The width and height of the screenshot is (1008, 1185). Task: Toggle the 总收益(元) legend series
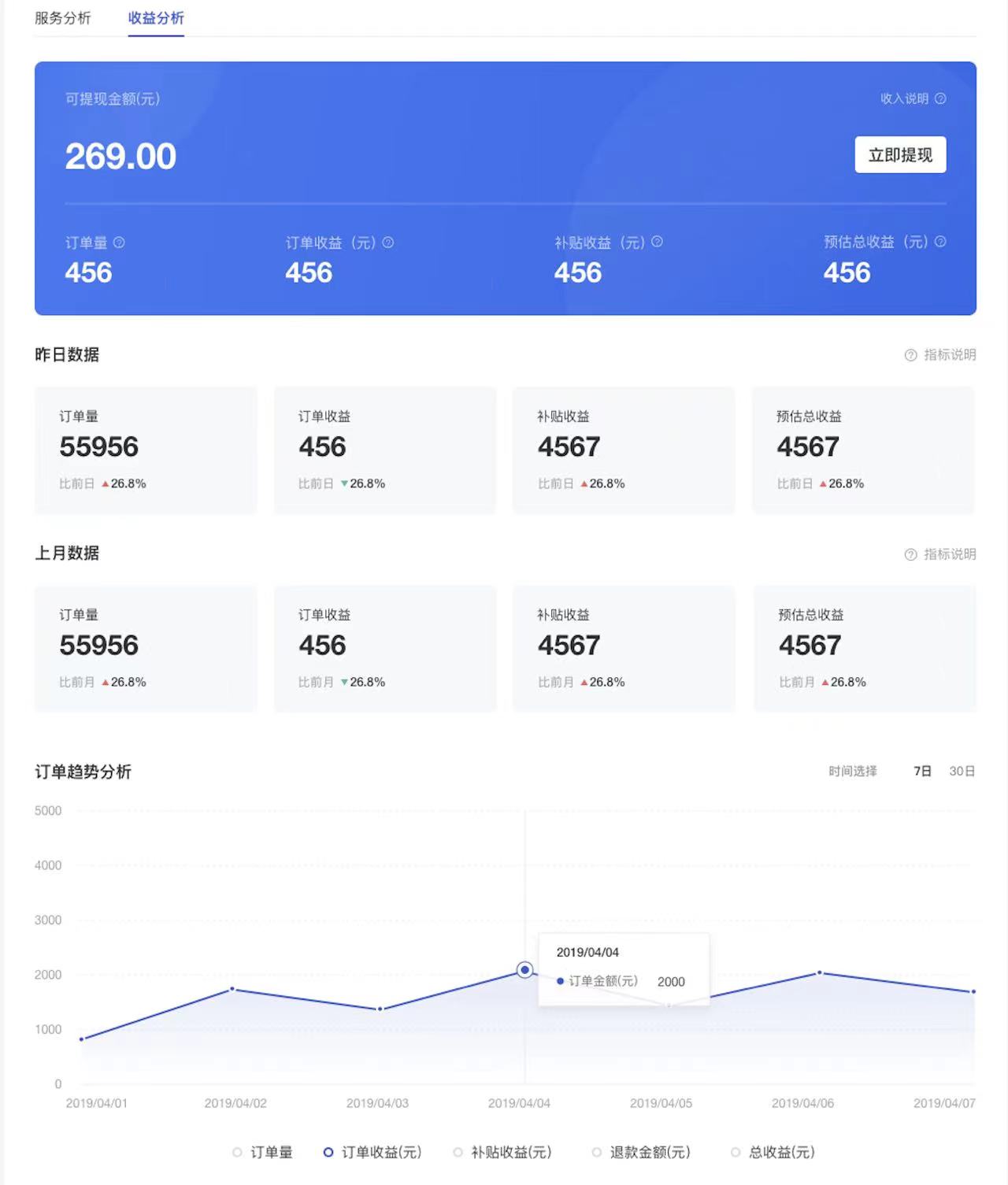773,1152
